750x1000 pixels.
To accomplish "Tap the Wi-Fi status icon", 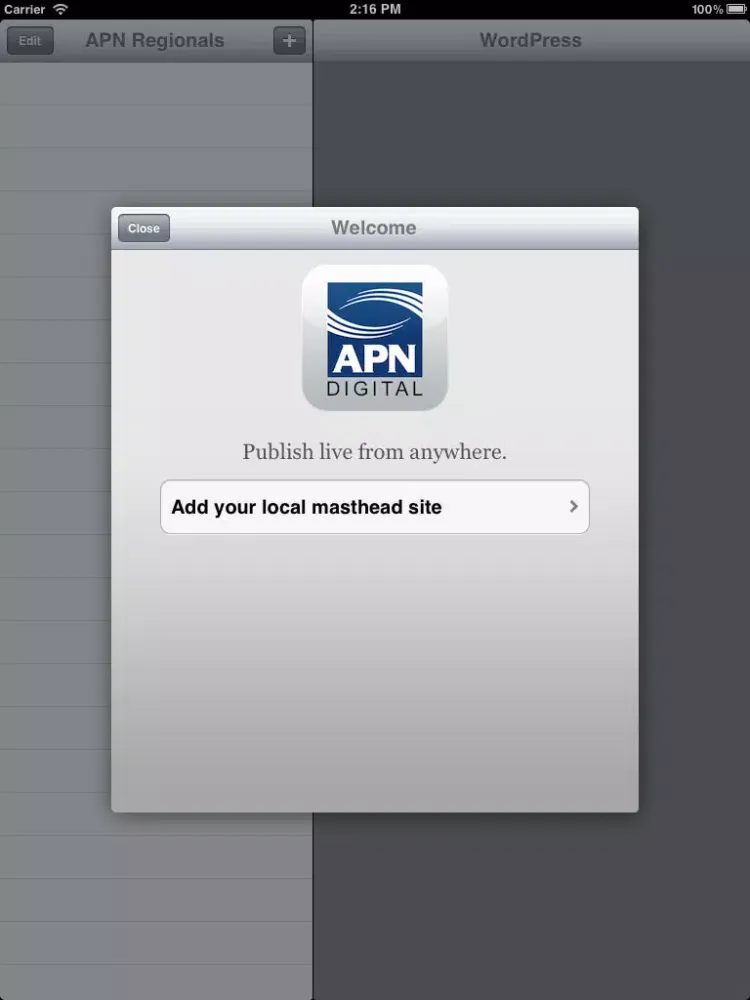I will [x=60, y=9].
